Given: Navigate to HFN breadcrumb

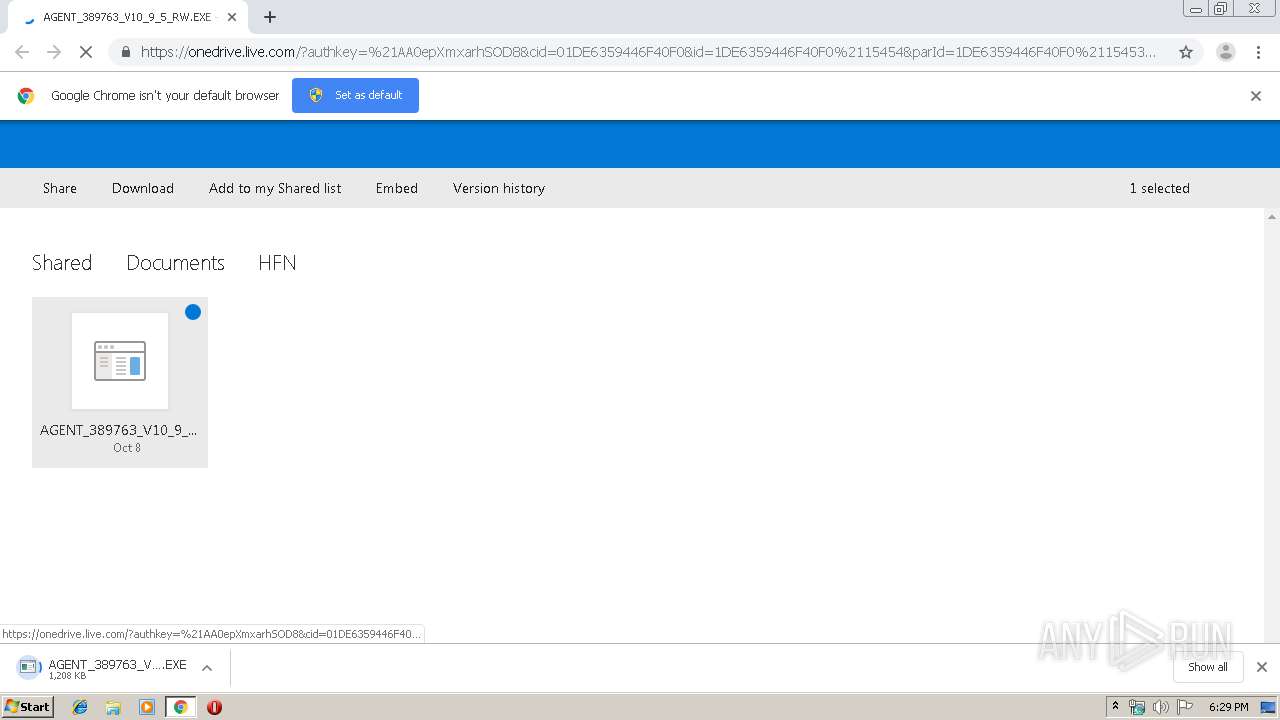Looking at the screenshot, I should (277, 263).
